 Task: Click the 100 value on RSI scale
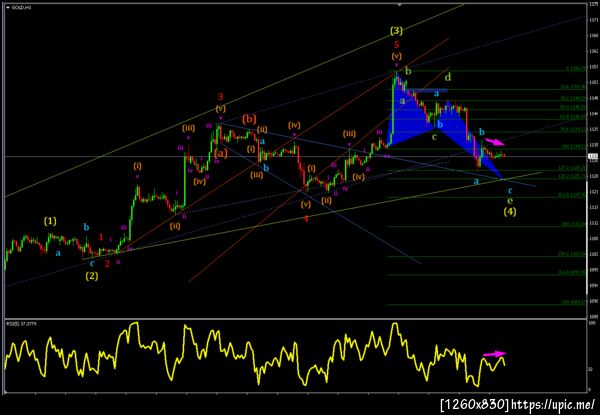591,323
